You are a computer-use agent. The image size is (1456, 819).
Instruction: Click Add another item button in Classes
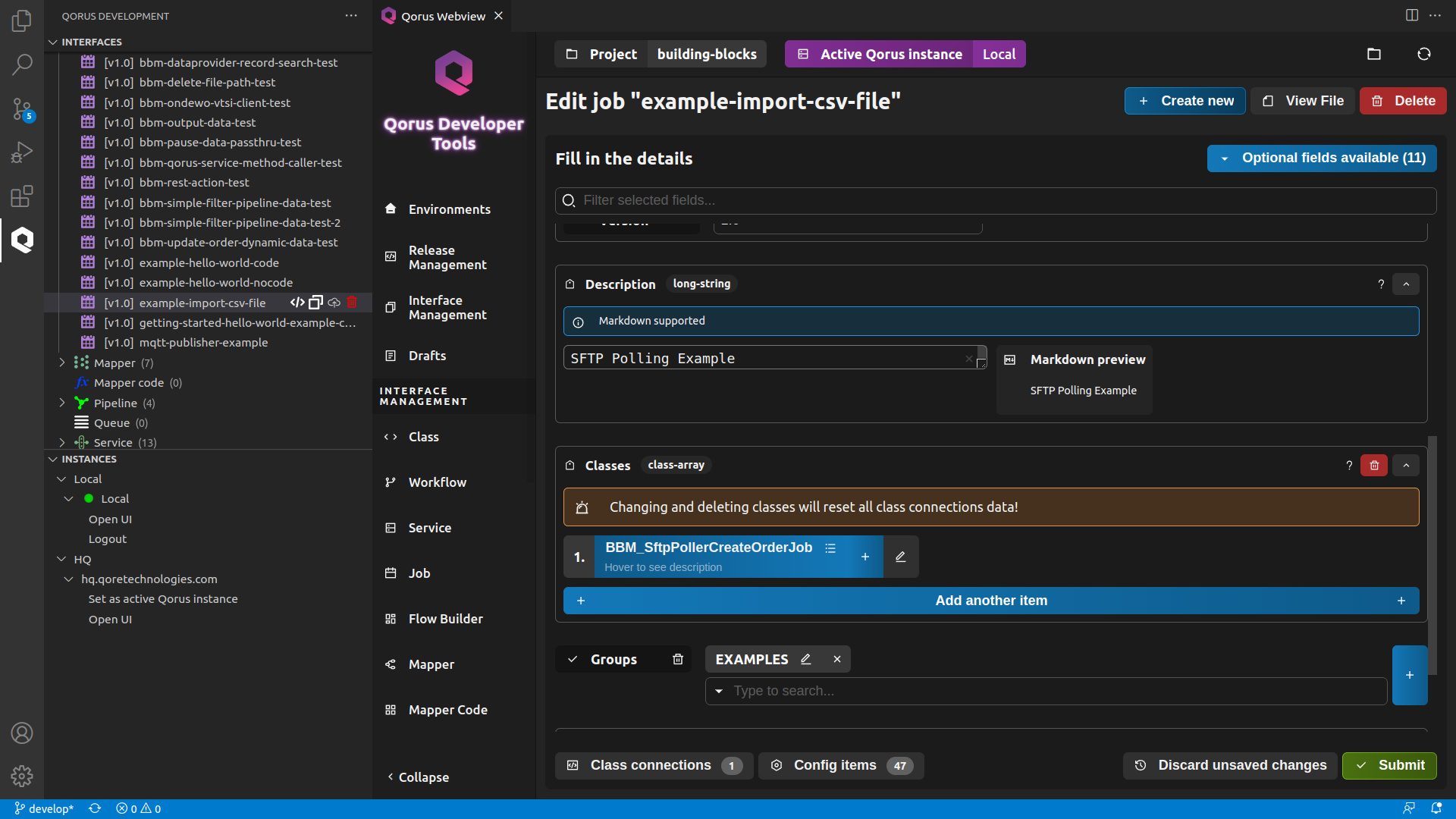tap(991, 600)
